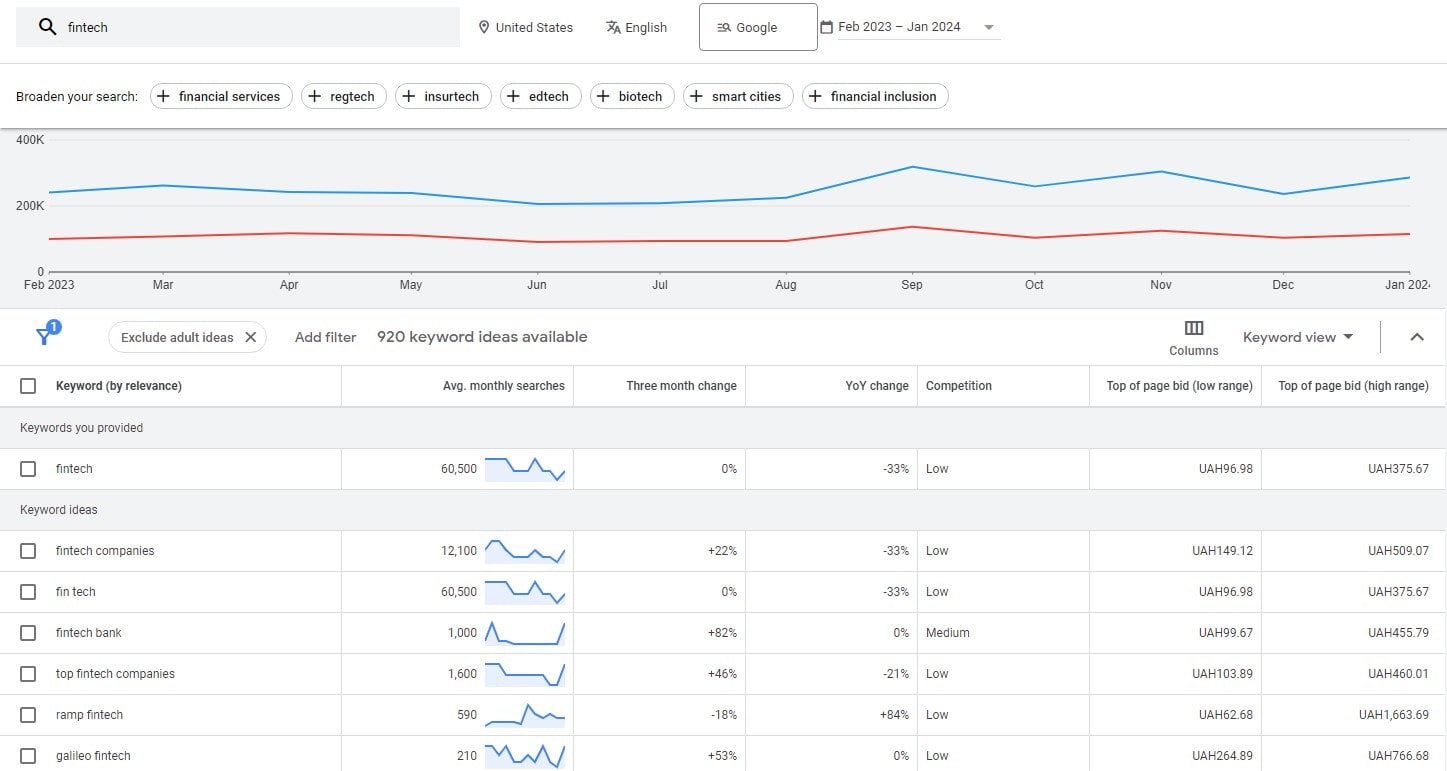Click the fintech search input field
Image resolution: width=1447 pixels, height=771 pixels.
[238, 27]
